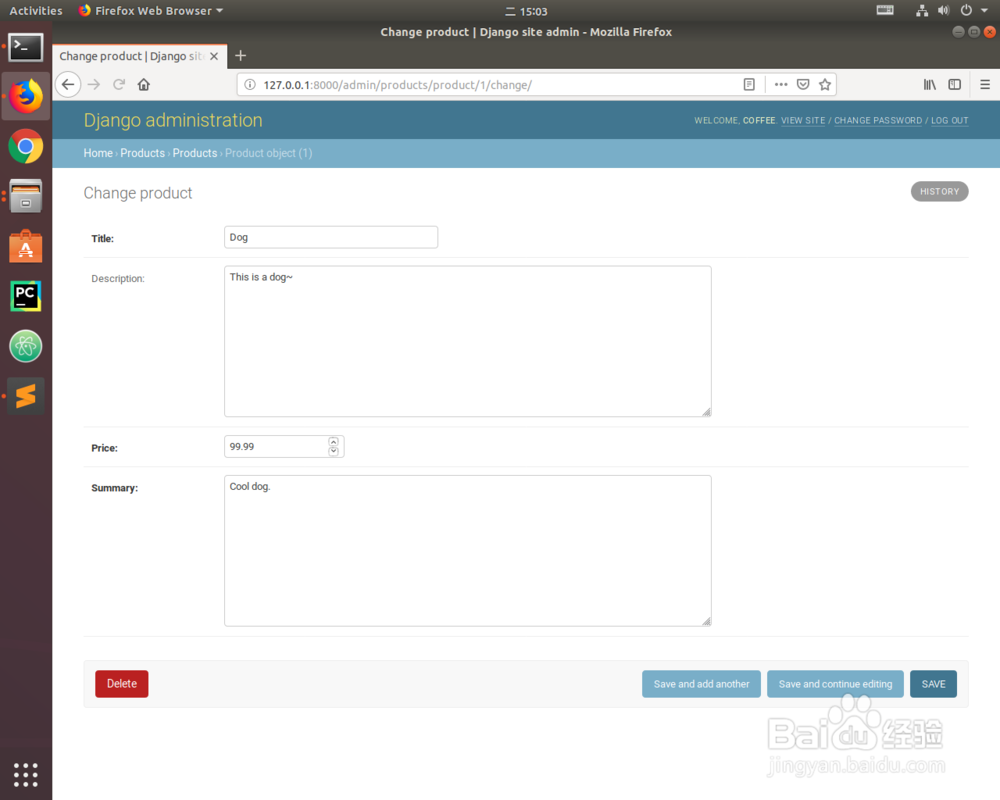Decrease the Price value with down arrow

point(334,451)
